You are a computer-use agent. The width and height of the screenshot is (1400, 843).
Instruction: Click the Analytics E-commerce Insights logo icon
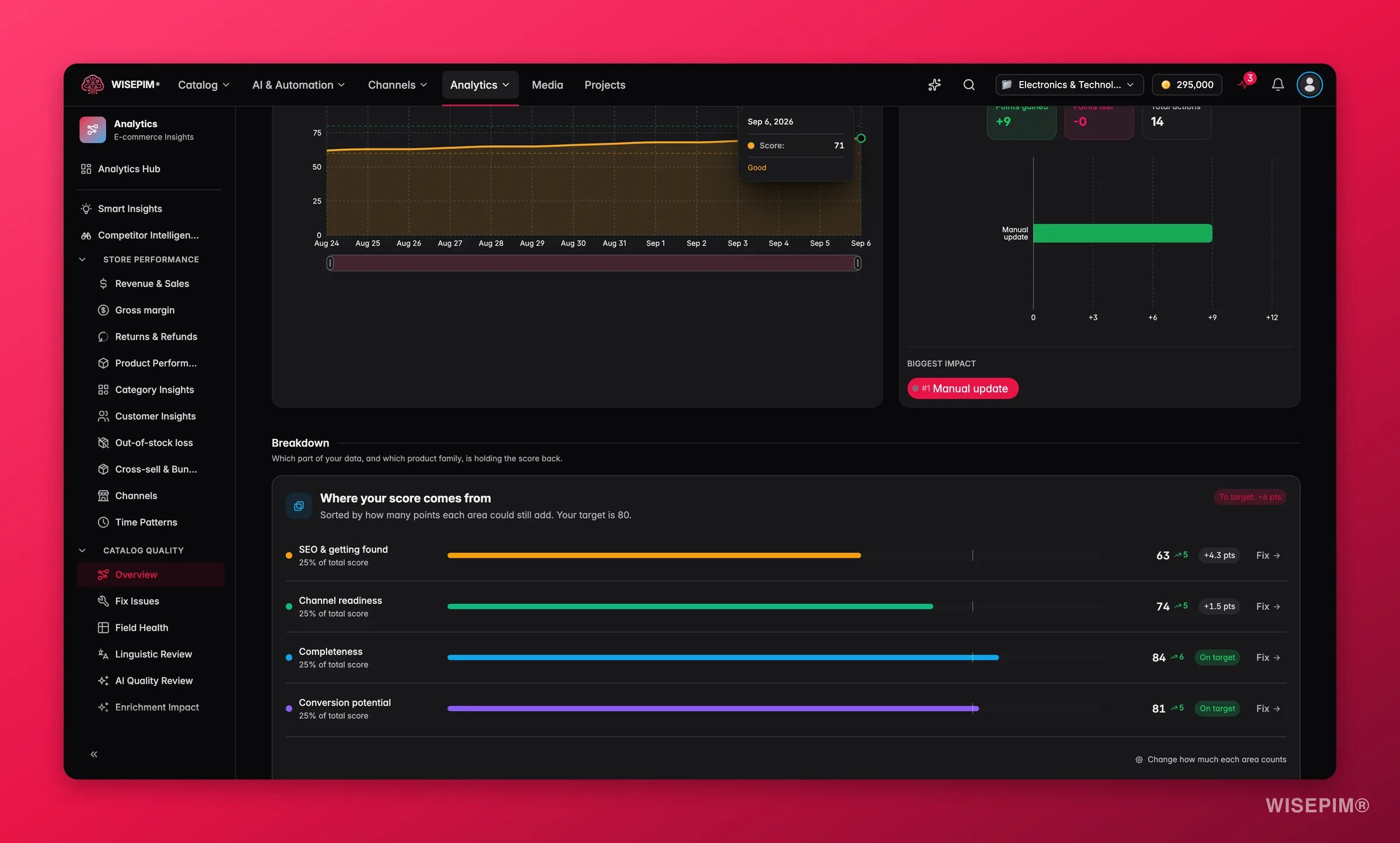92,130
